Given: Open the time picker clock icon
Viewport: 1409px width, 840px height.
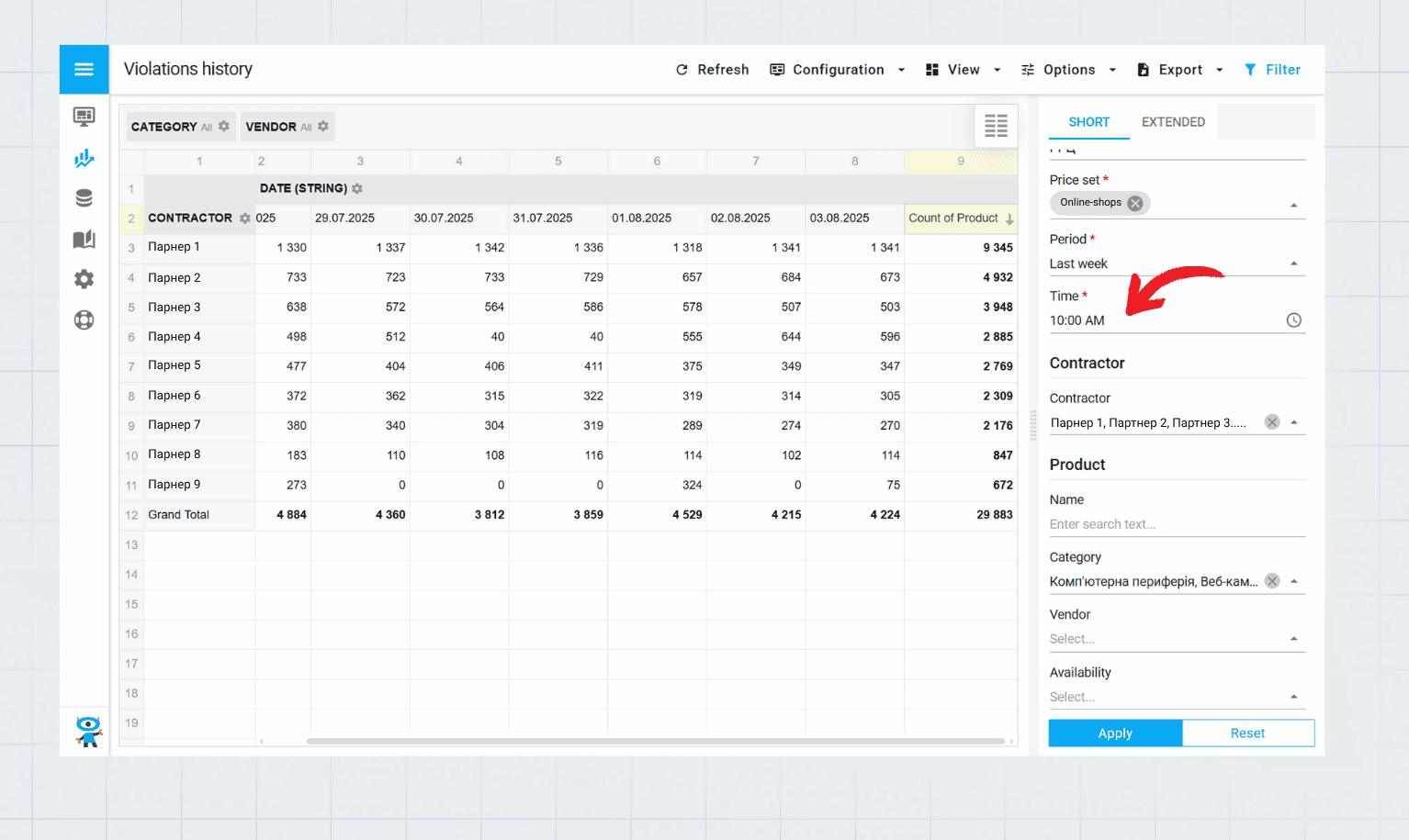Looking at the screenshot, I should click(x=1293, y=319).
